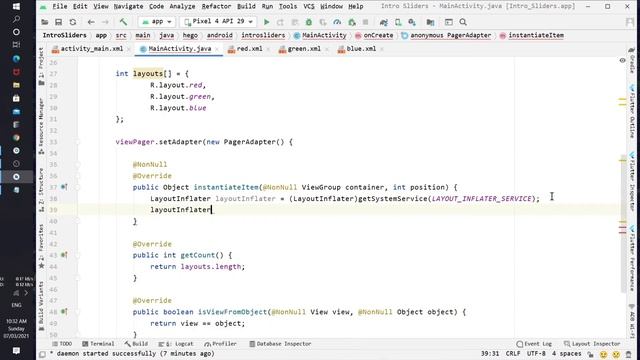Image resolution: width=640 pixels, height=360 pixels.
Task: Close the MainActivity.java tab
Action: pyautogui.click(x=217, y=49)
